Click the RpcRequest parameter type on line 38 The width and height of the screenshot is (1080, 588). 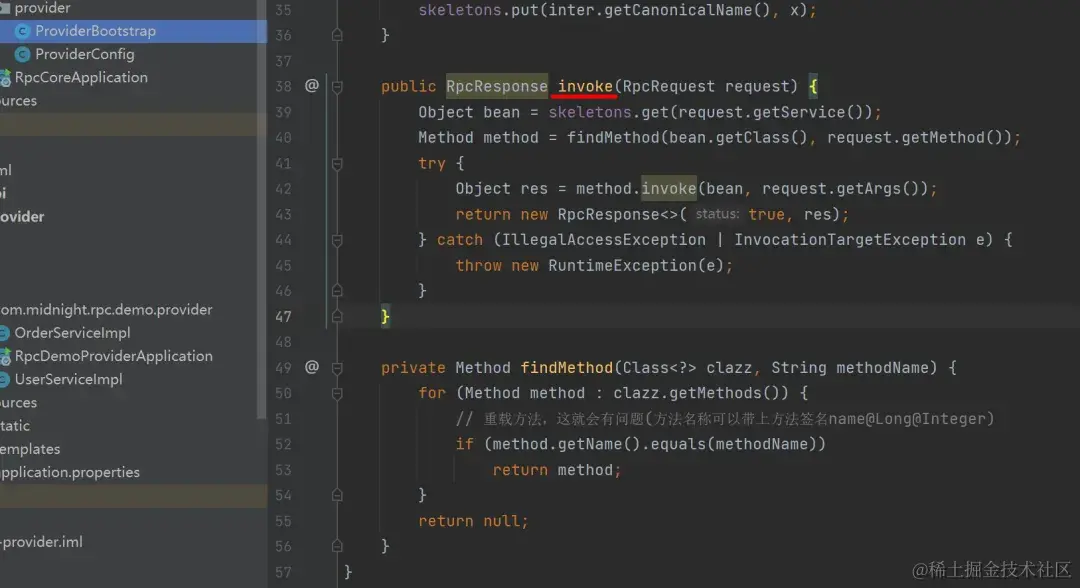(668, 86)
